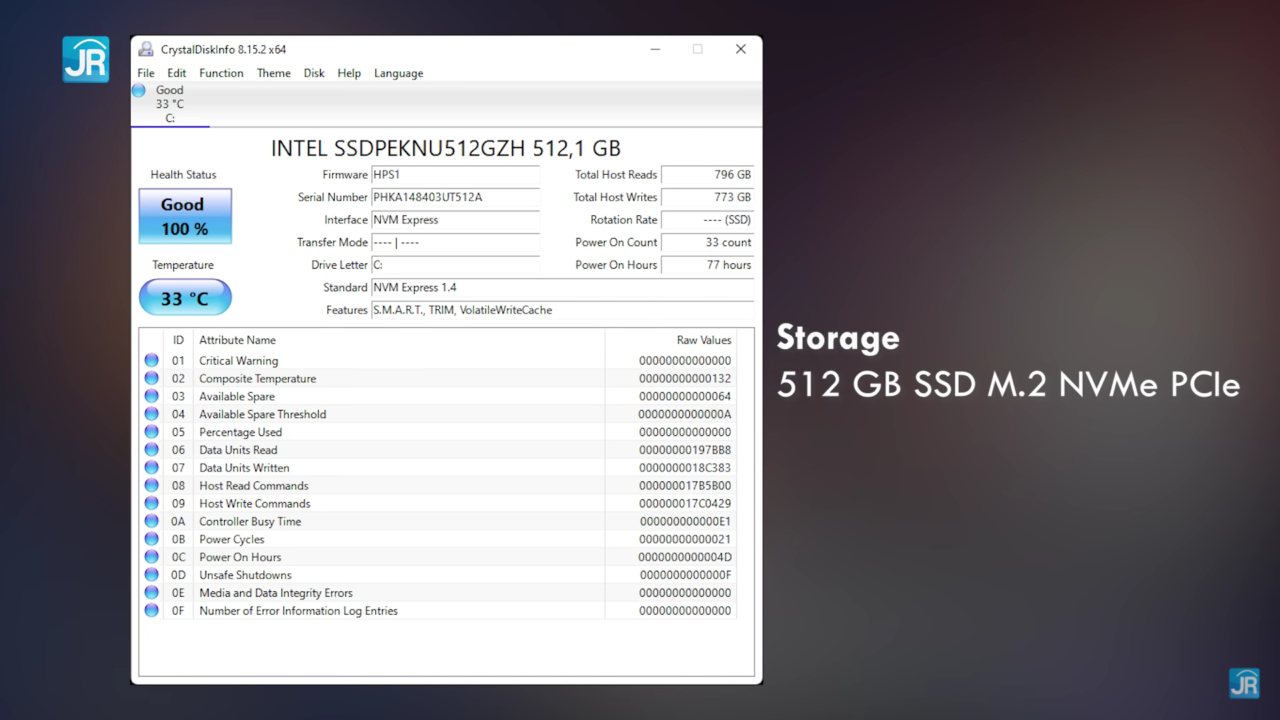
Task: Click the 33 °C temperature badge
Action: 185,297
